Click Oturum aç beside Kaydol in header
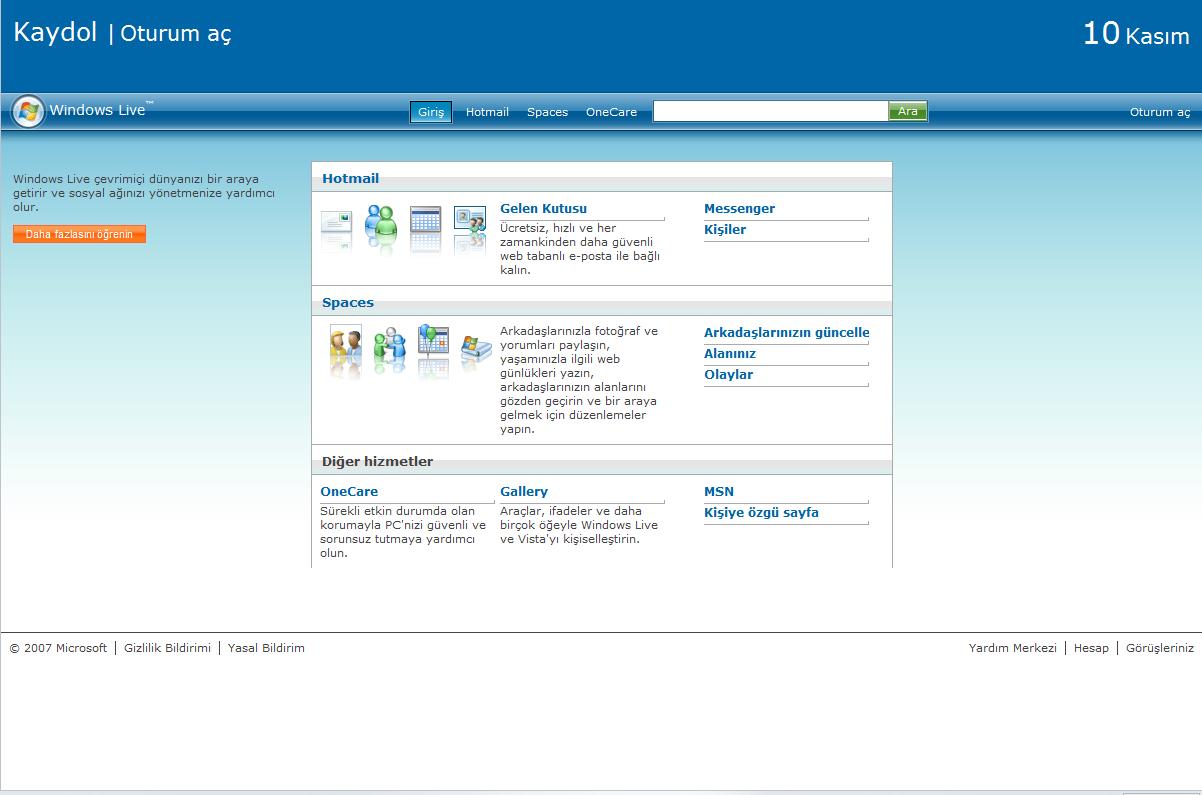 [x=176, y=34]
